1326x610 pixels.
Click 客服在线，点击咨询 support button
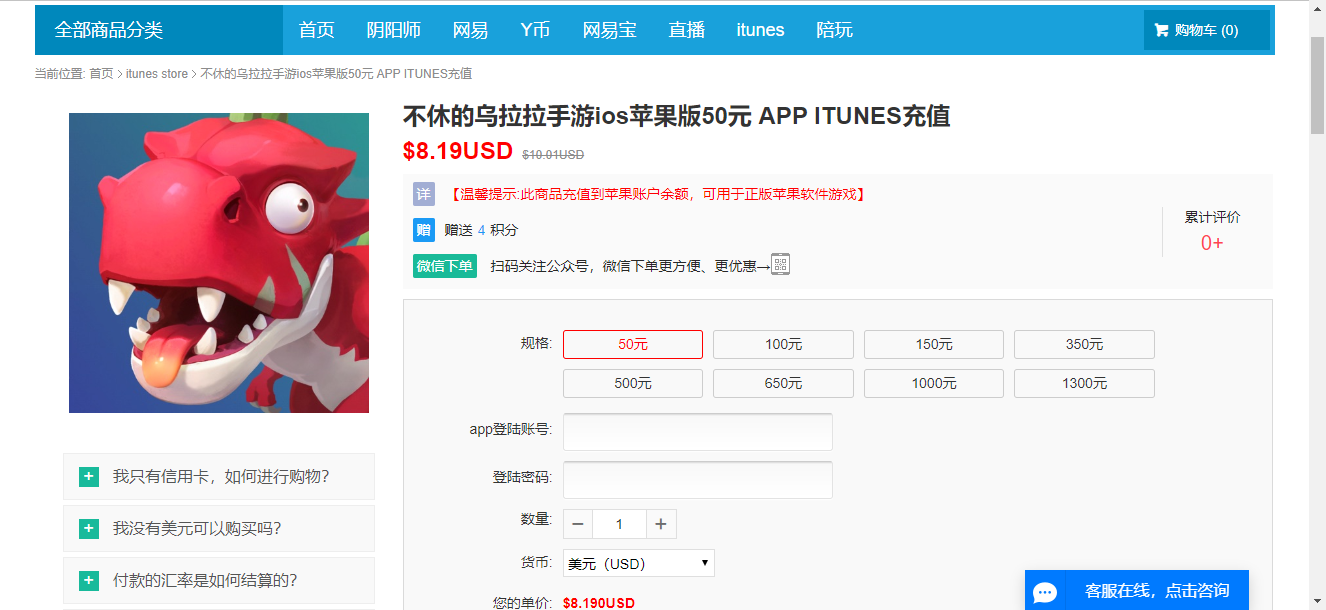(x=1137, y=590)
